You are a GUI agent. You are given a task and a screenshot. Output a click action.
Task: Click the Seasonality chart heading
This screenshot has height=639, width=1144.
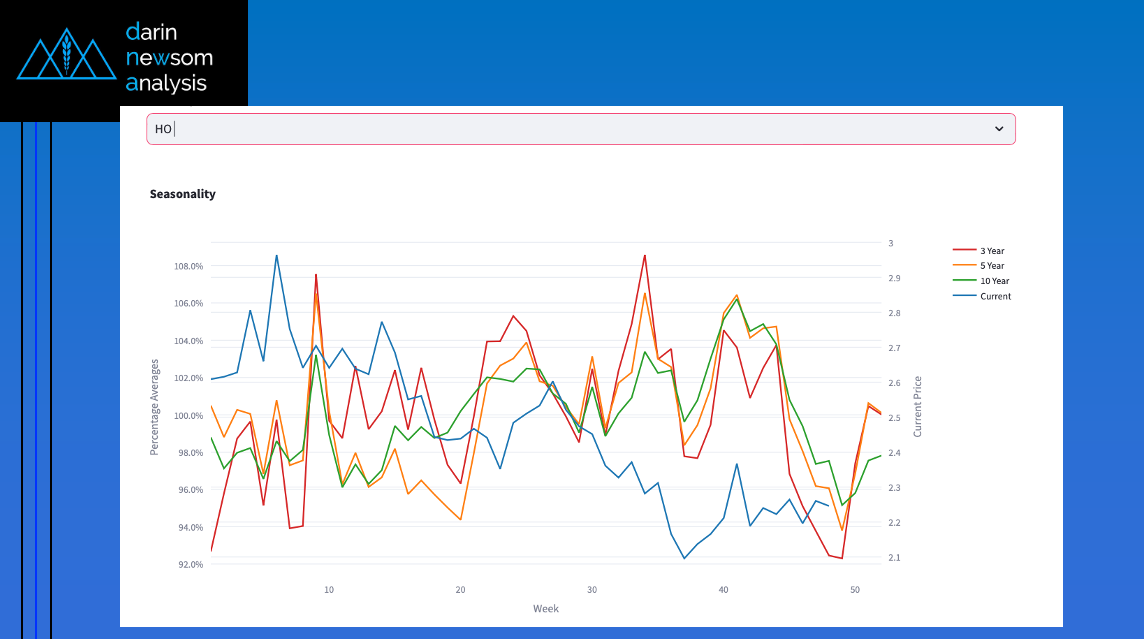(x=182, y=194)
